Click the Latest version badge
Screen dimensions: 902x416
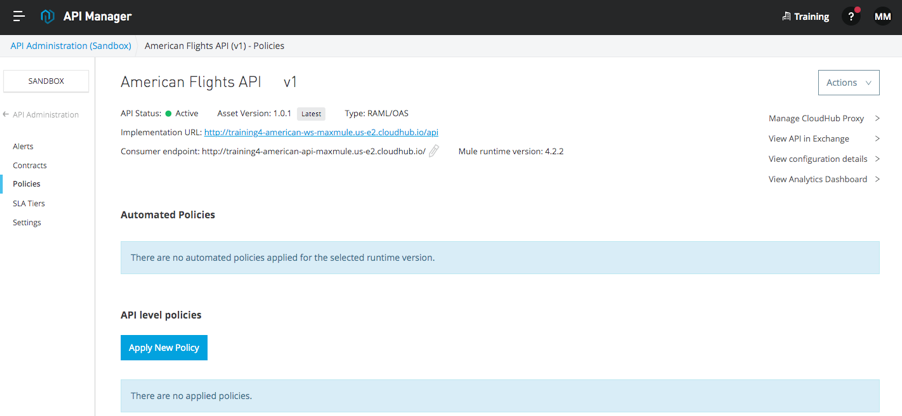(x=311, y=113)
